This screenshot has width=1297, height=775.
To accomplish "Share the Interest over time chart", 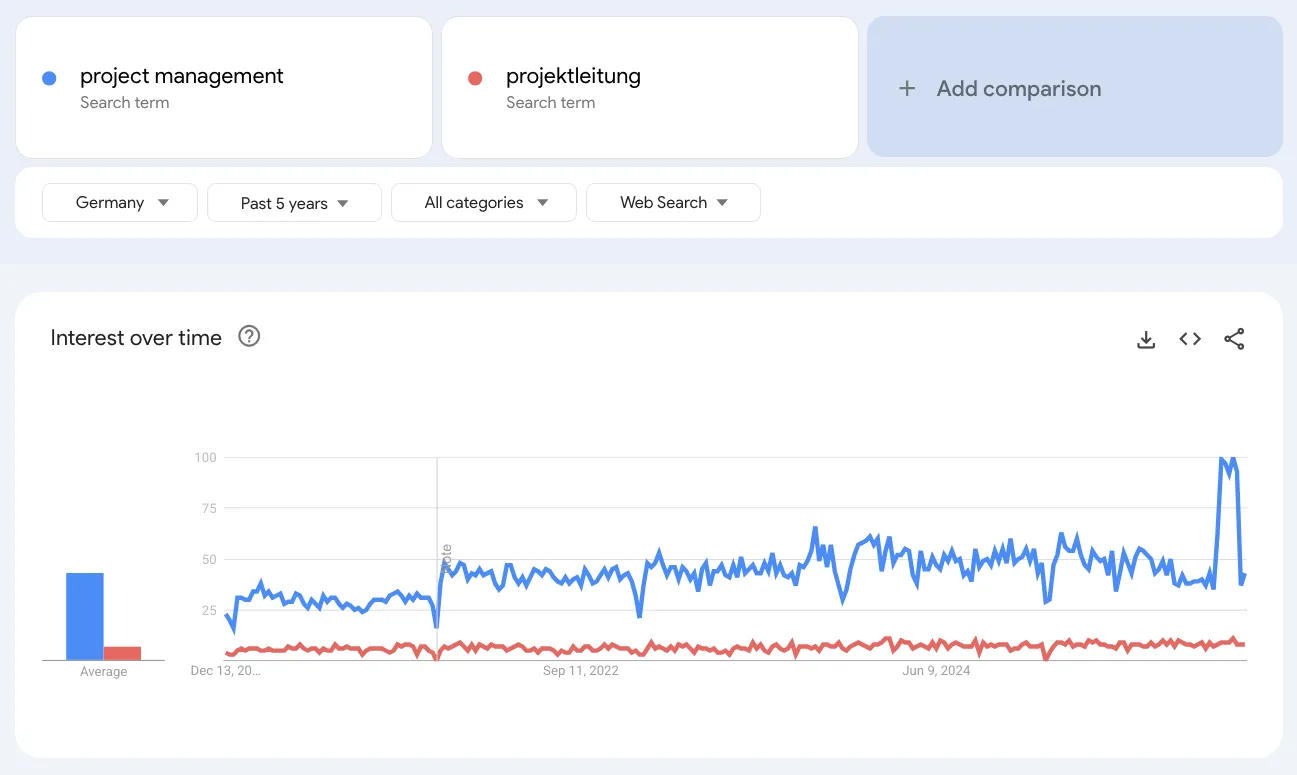I will pos(1234,339).
